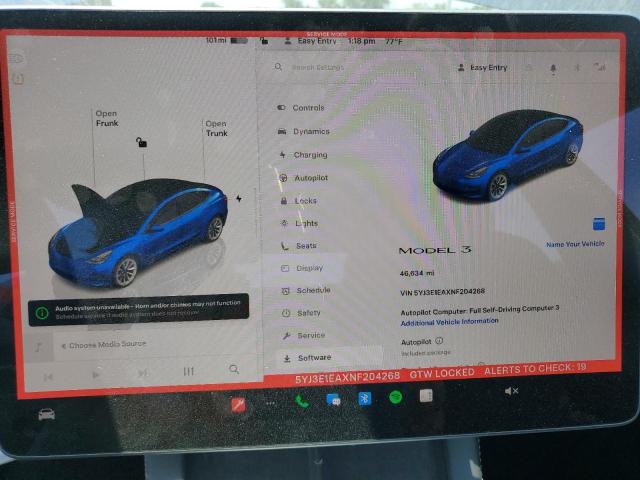Open the media equalizer icon
The width and height of the screenshot is (640, 480).
coord(188,371)
